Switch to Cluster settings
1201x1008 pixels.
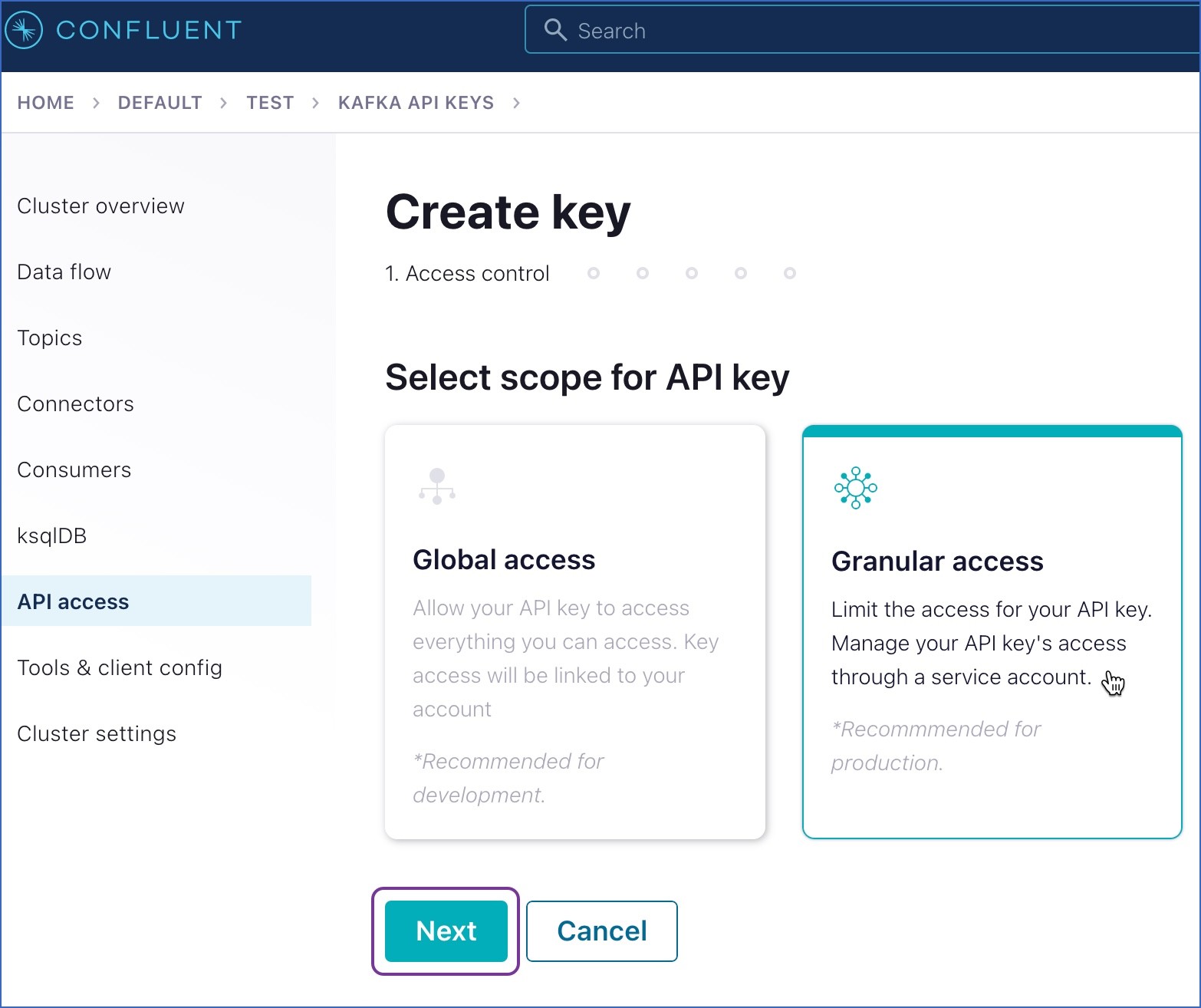point(97,733)
